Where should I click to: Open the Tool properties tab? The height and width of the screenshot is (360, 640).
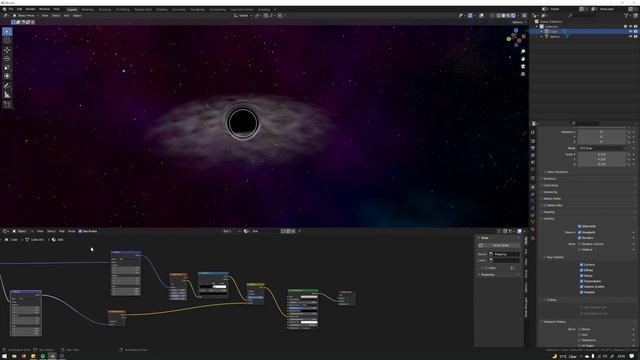point(533,132)
